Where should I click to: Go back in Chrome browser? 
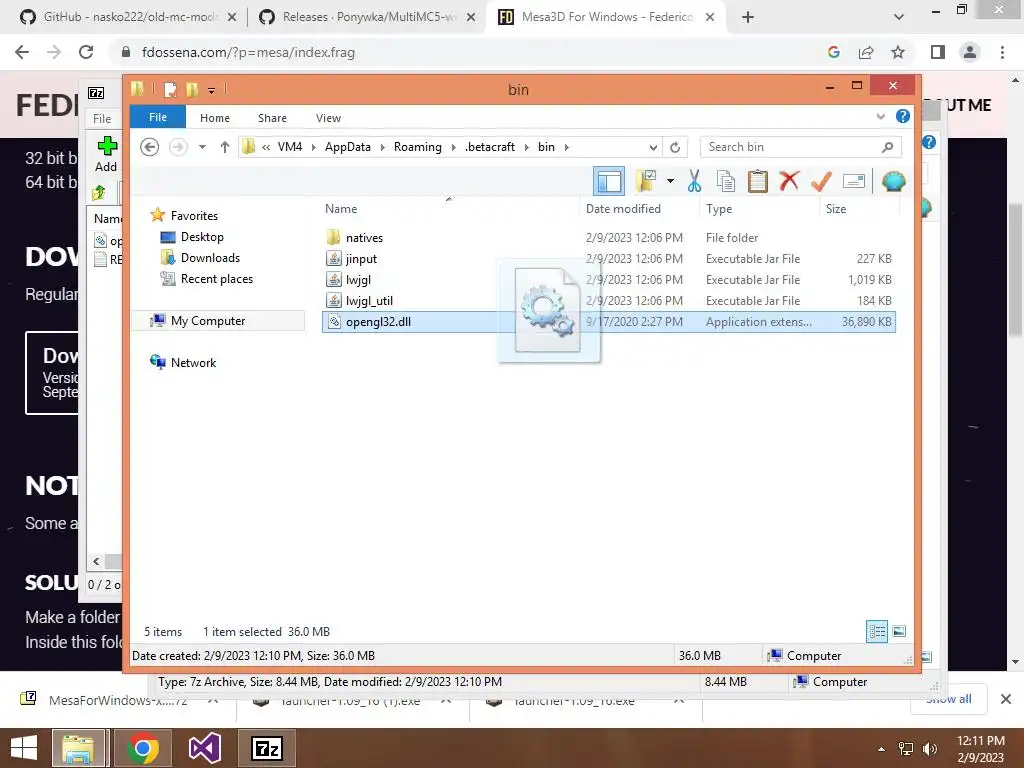pos(22,52)
